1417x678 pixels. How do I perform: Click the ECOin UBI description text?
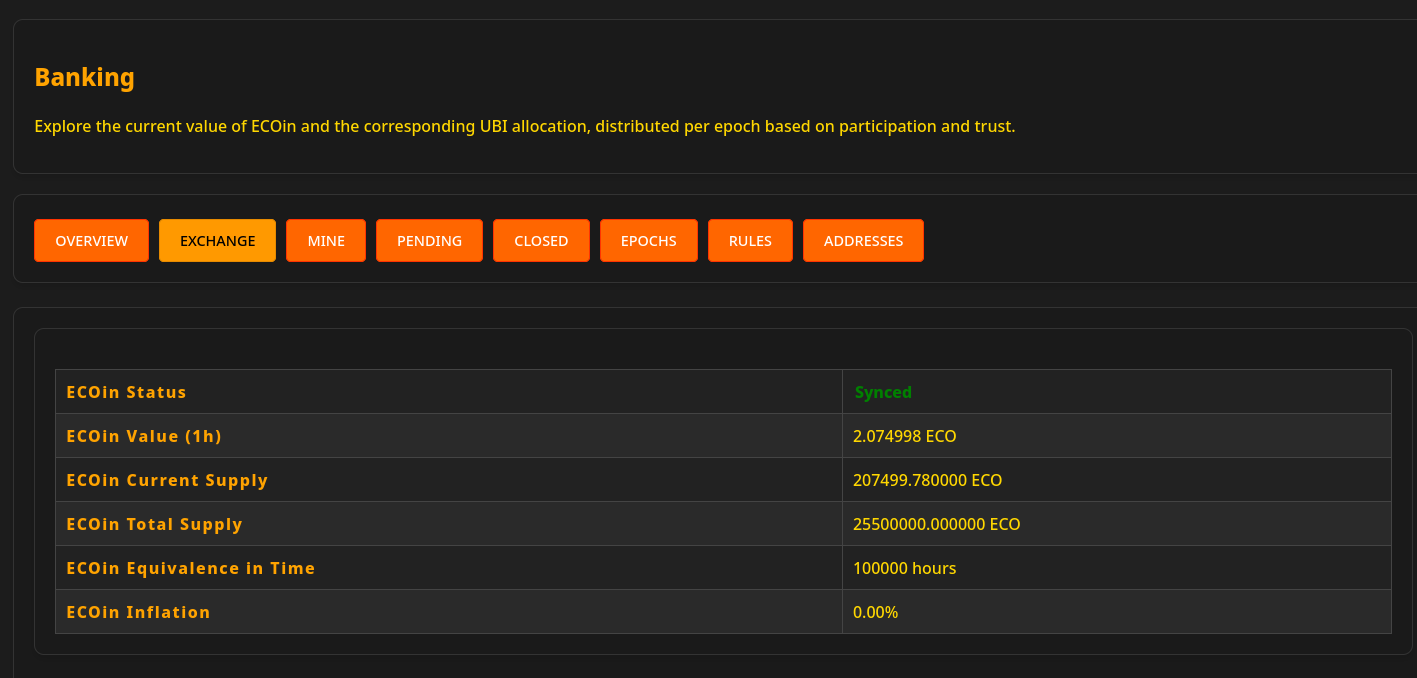pyautogui.click(x=524, y=127)
